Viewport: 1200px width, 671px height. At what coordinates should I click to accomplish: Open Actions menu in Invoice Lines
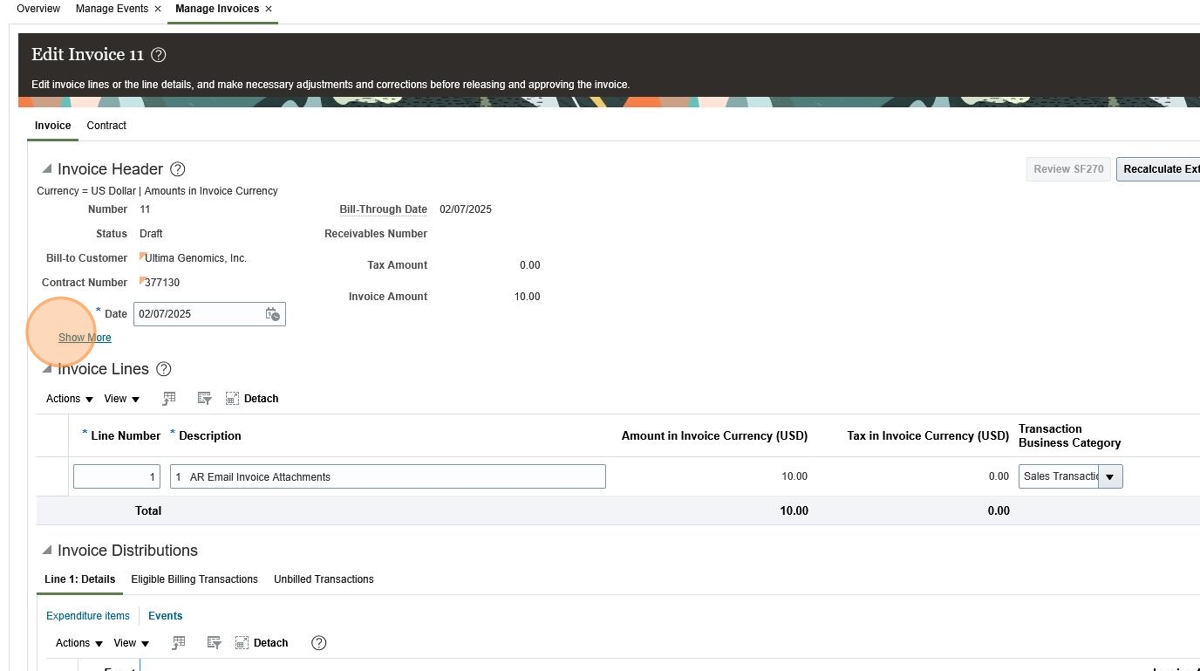69,399
